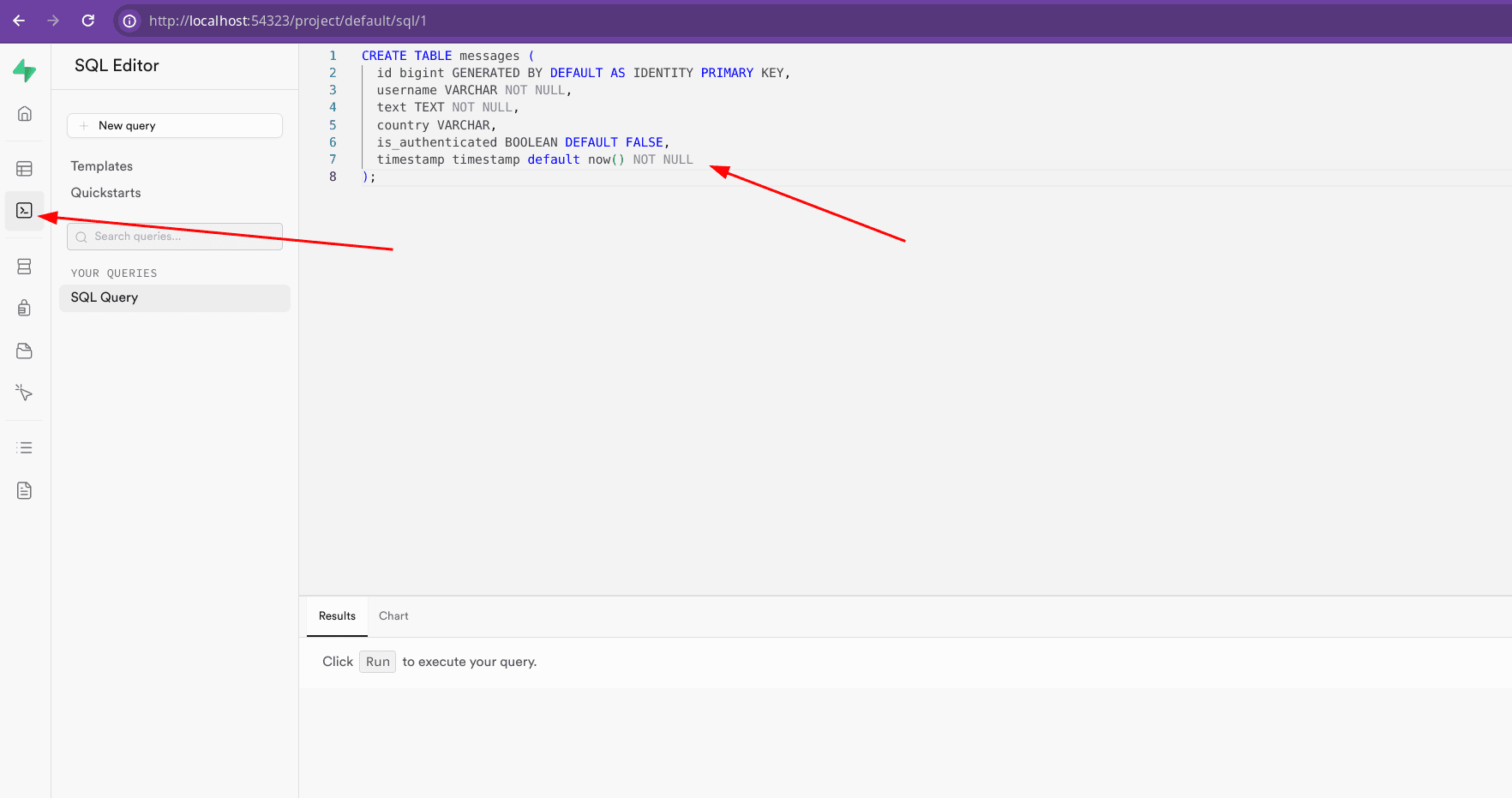View site information icon in address bar
Screen dimensions: 1512x798
click(129, 21)
